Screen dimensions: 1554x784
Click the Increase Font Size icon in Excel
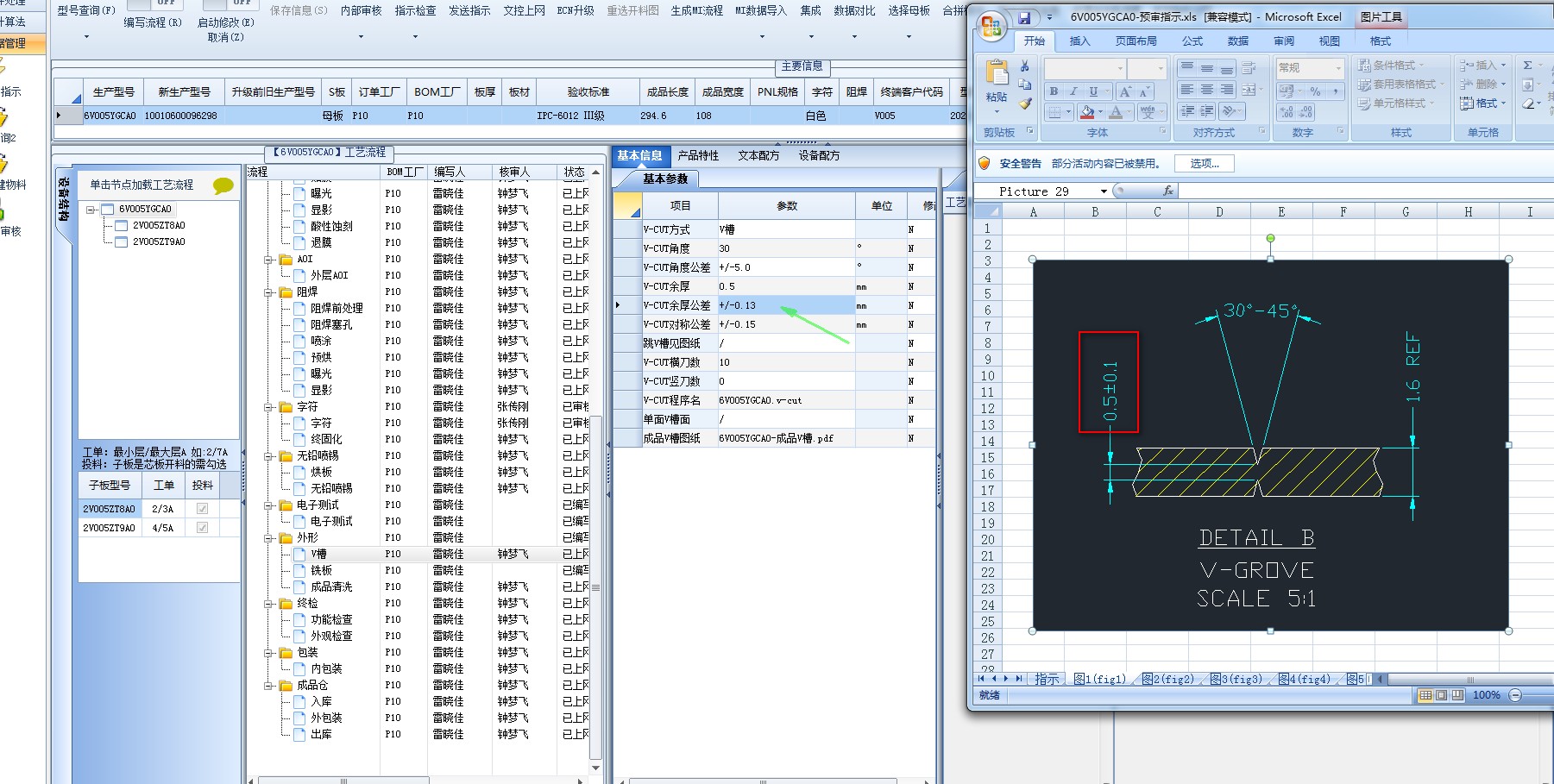click(1125, 91)
